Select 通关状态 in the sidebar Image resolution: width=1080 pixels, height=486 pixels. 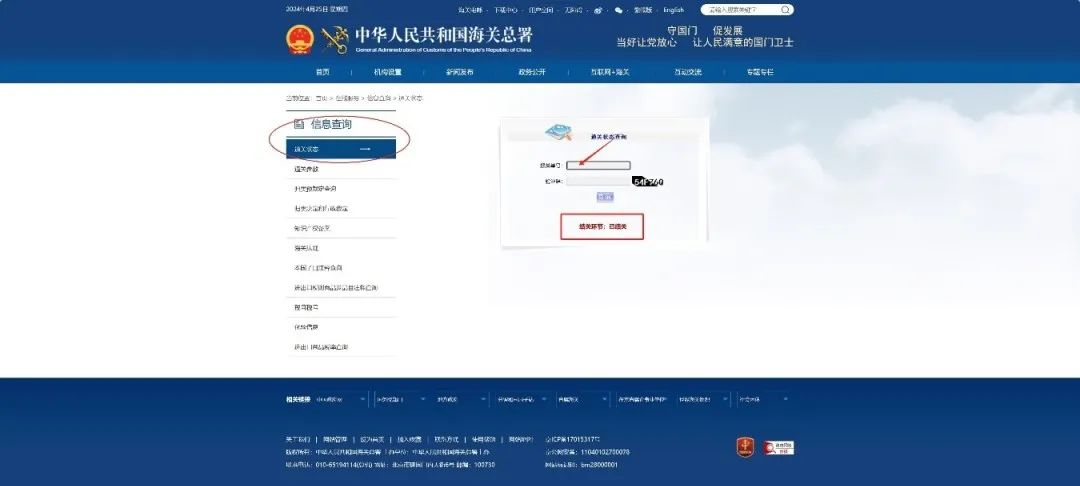pos(341,149)
